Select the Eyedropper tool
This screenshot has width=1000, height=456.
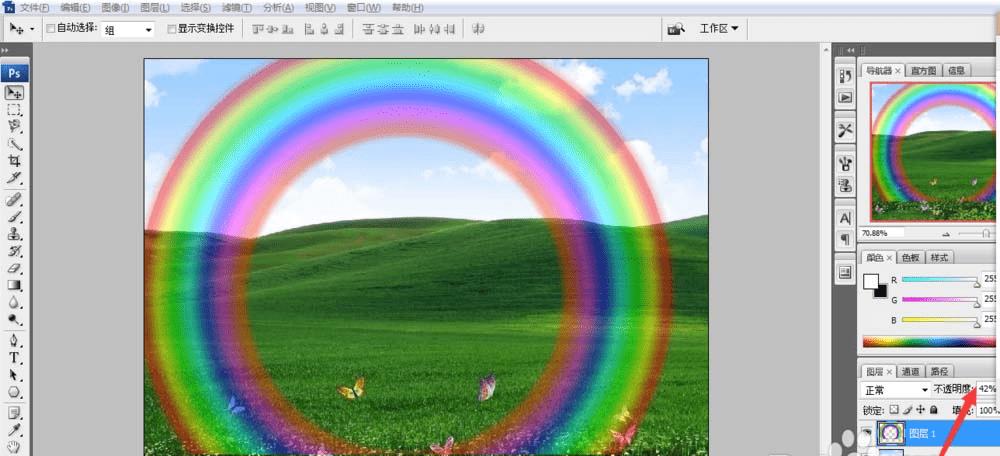[x=15, y=430]
